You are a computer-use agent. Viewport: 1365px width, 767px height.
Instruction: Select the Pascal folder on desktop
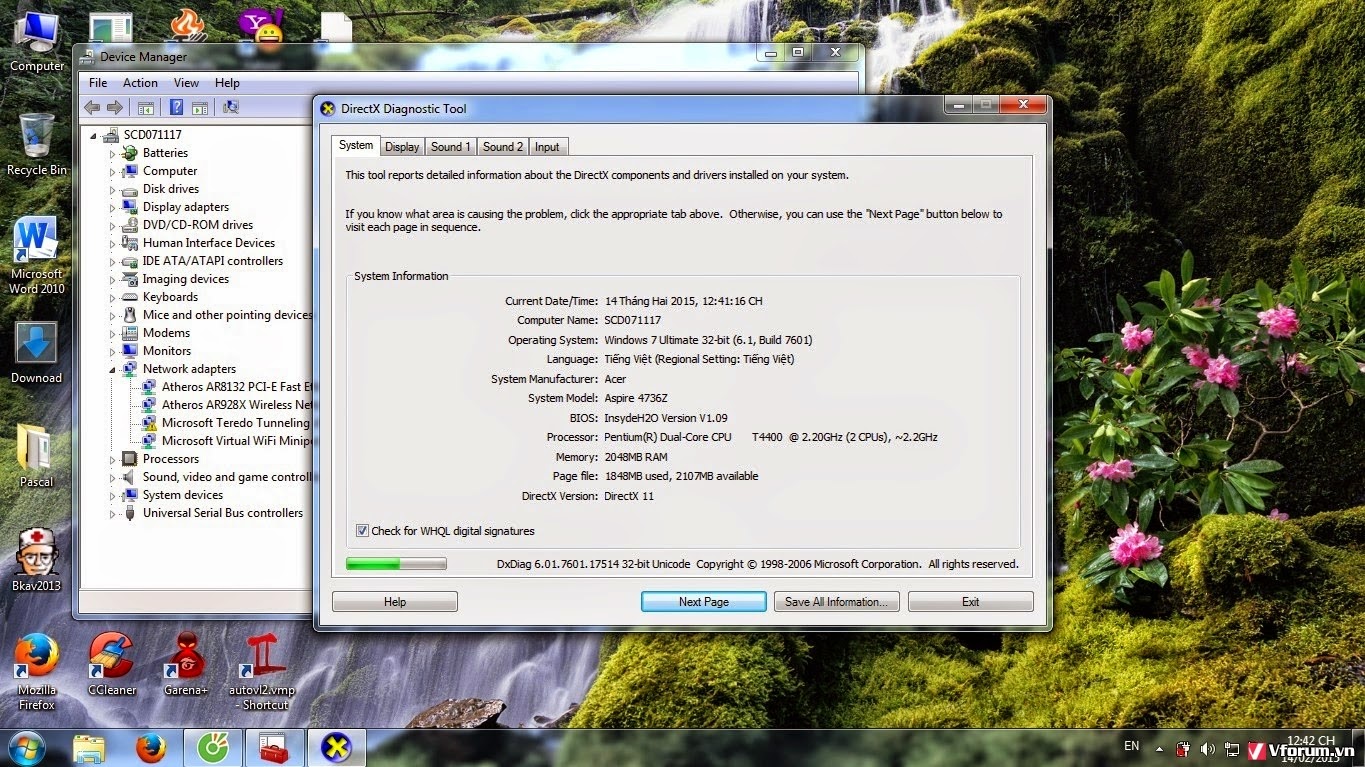[x=37, y=456]
